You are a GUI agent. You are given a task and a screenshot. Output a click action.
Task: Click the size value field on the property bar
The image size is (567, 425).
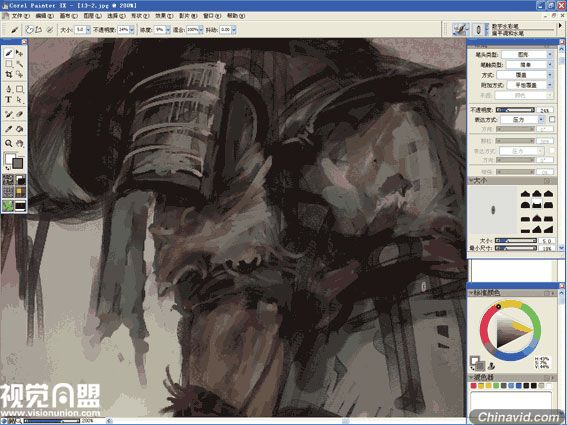coord(80,30)
